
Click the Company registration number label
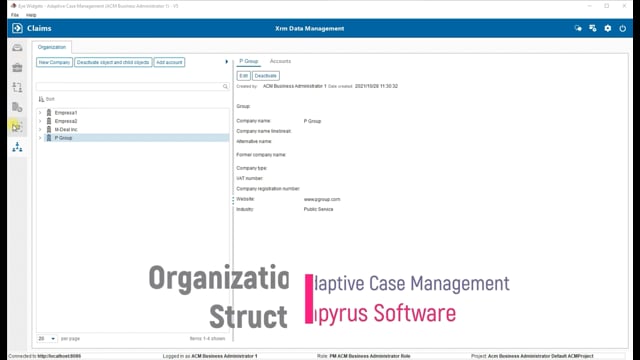click(x=268, y=189)
